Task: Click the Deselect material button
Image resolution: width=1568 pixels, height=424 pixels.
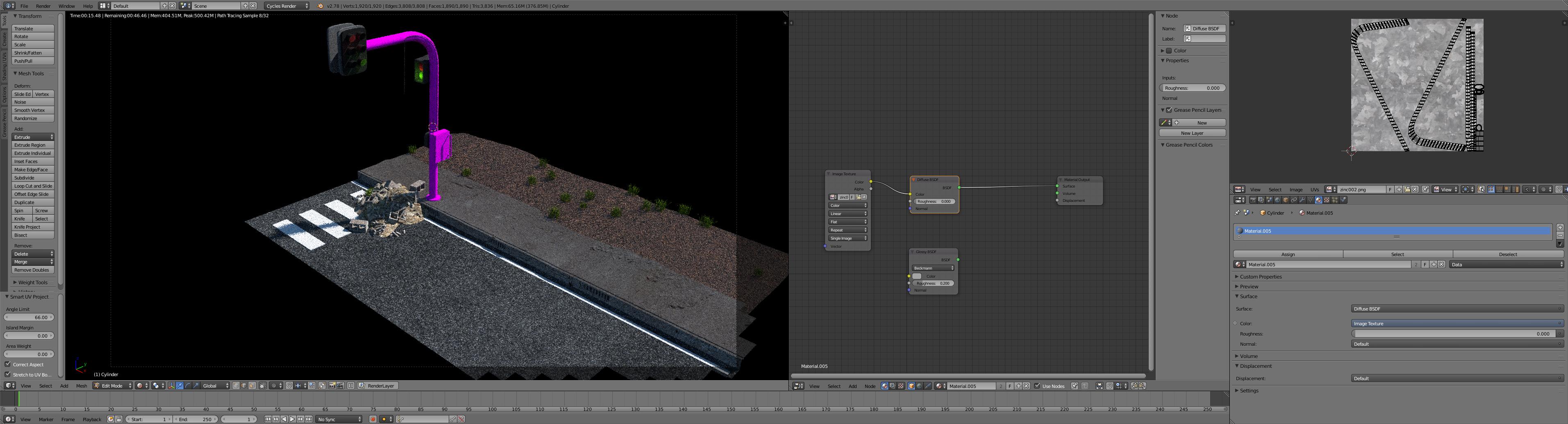Action: pyautogui.click(x=1508, y=254)
